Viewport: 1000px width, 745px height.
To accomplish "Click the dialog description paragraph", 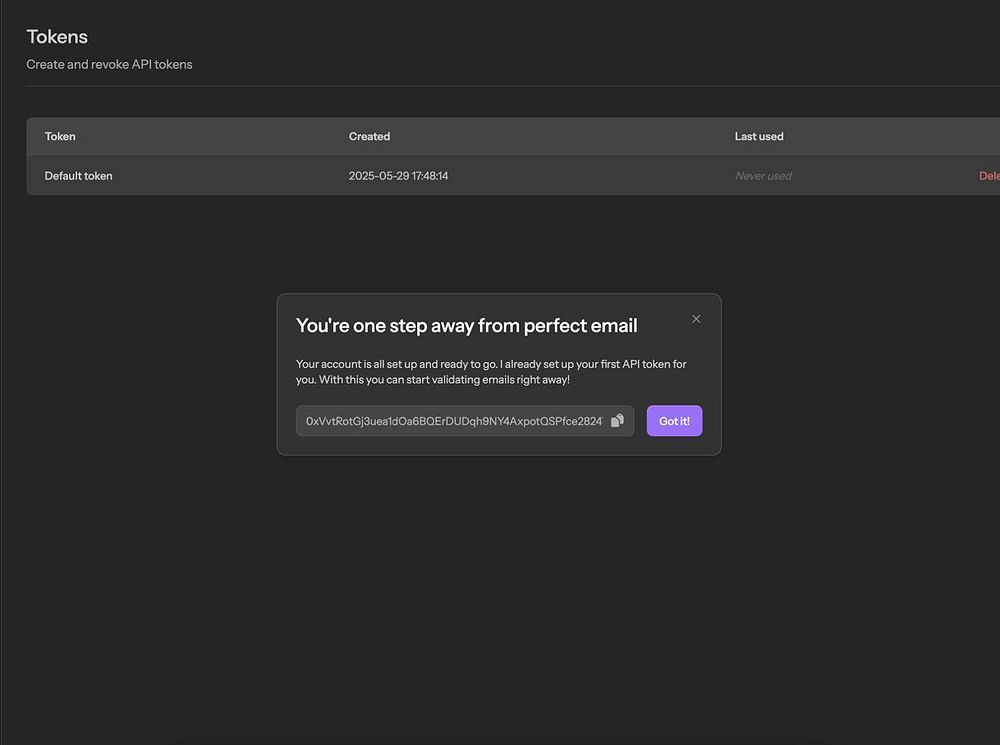I will [x=491, y=372].
